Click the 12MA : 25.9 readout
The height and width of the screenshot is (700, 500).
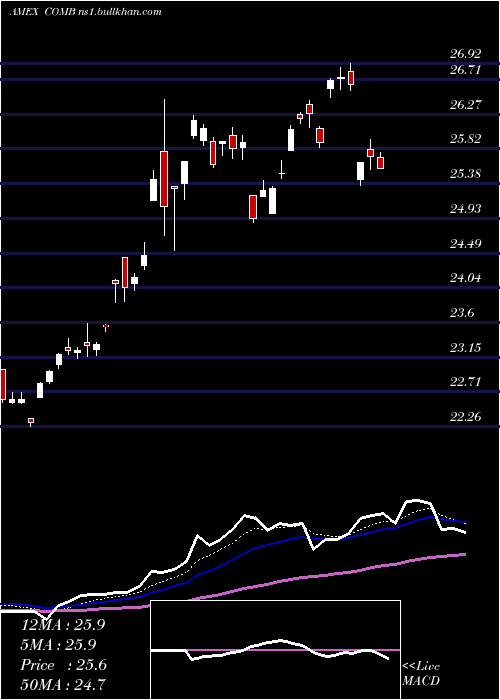pos(62,625)
